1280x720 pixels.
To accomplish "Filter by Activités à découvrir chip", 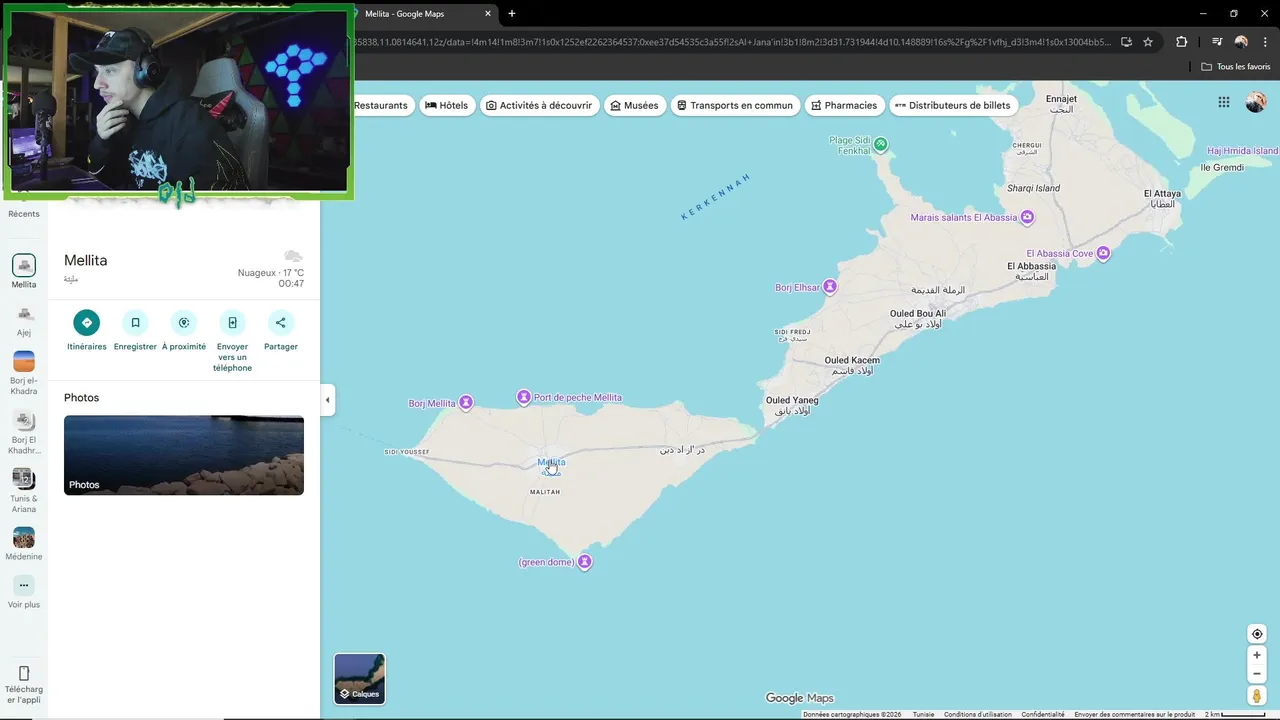I will point(539,105).
